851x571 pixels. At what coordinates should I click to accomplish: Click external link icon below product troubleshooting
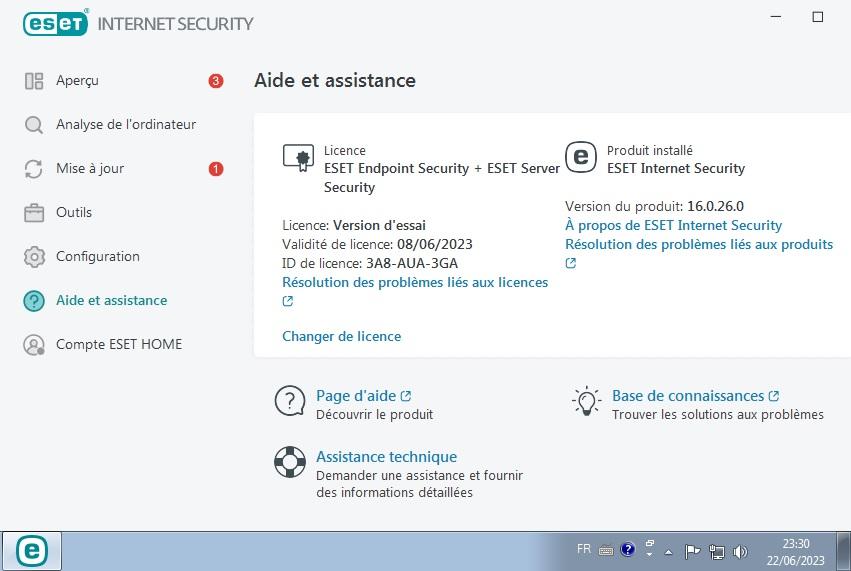click(x=570, y=263)
